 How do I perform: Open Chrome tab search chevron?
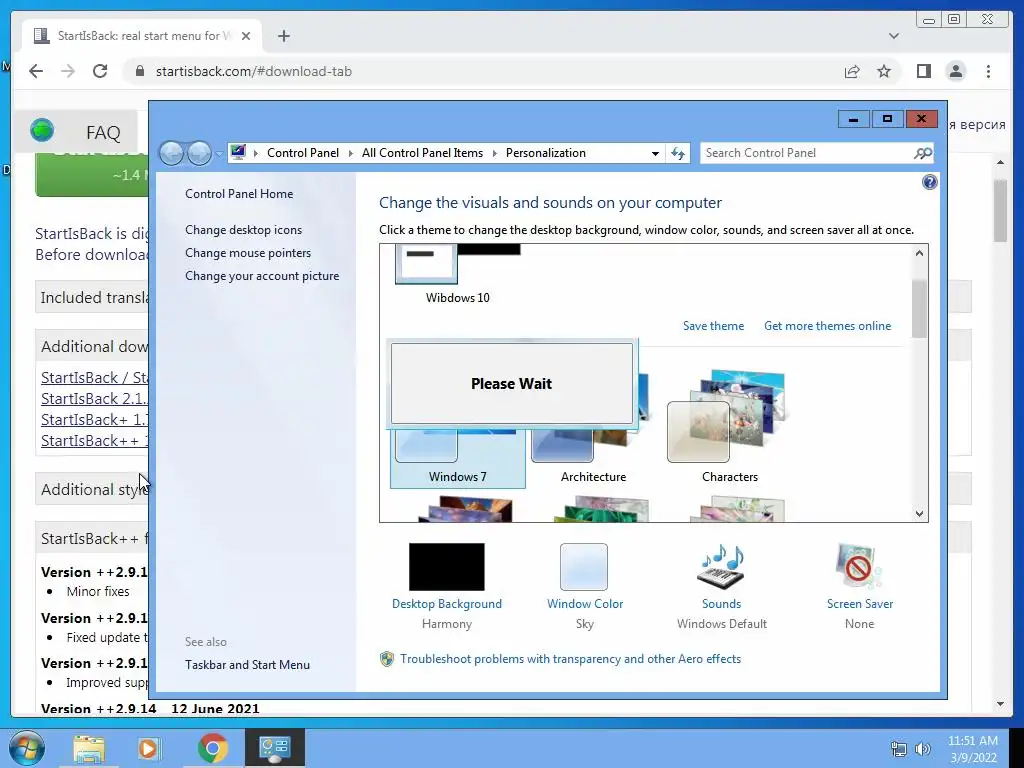tap(894, 36)
